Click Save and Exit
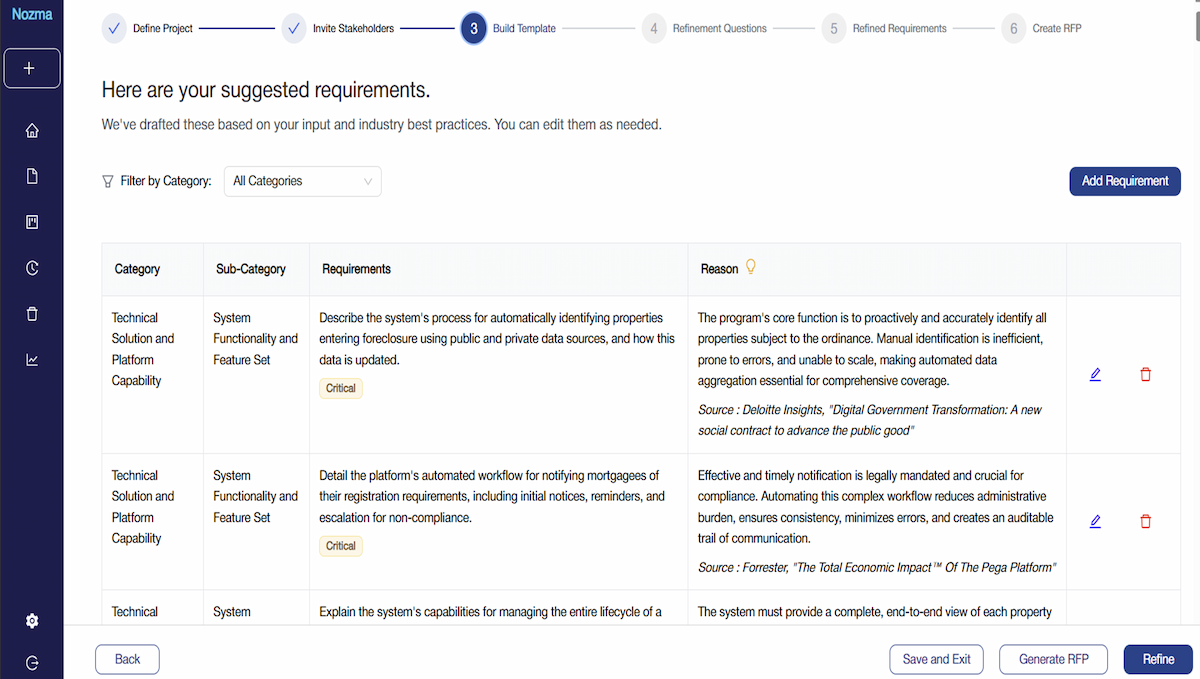The height and width of the screenshot is (679, 1200). [936, 659]
